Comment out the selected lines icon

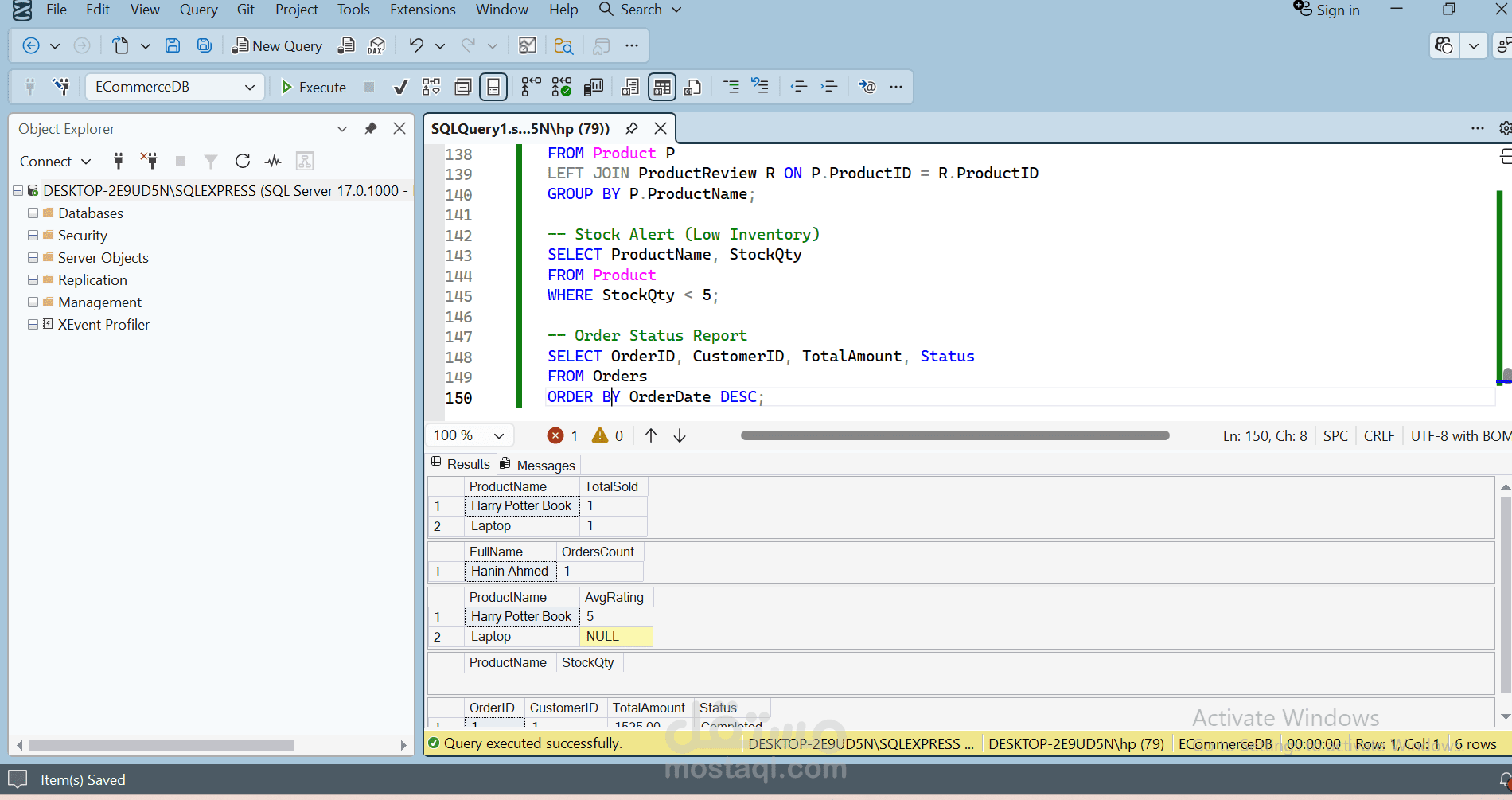[731, 87]
